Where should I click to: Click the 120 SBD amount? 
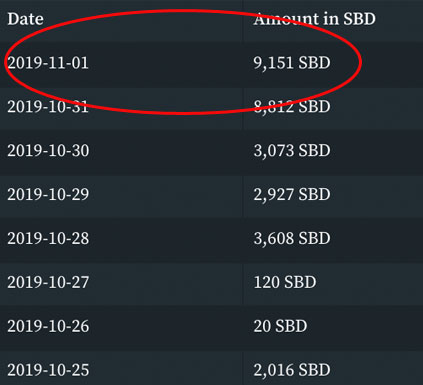pos(285,283)
